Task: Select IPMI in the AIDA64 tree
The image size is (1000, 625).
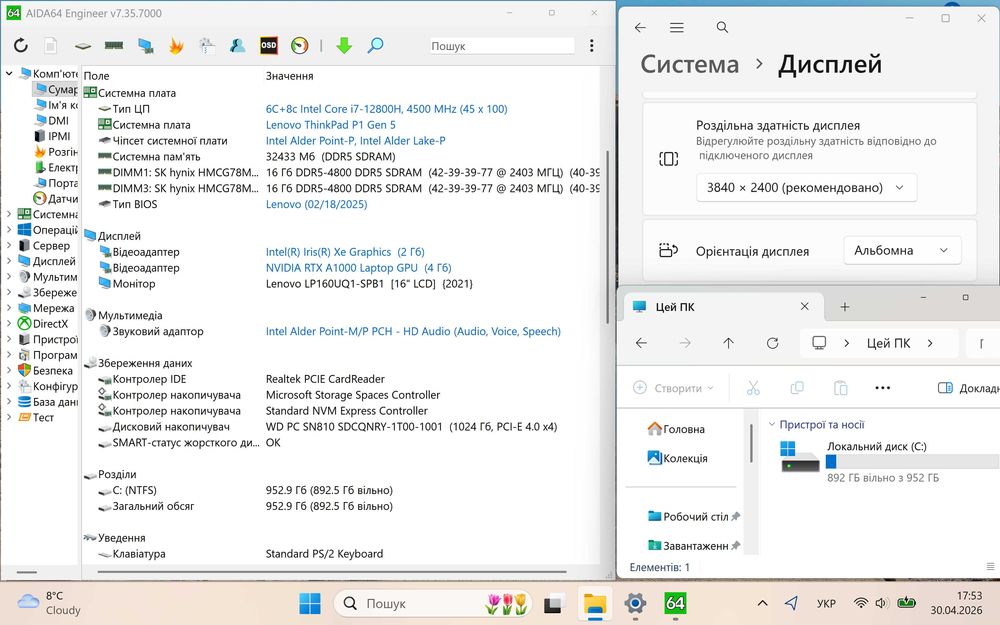Action: (59, 136)
